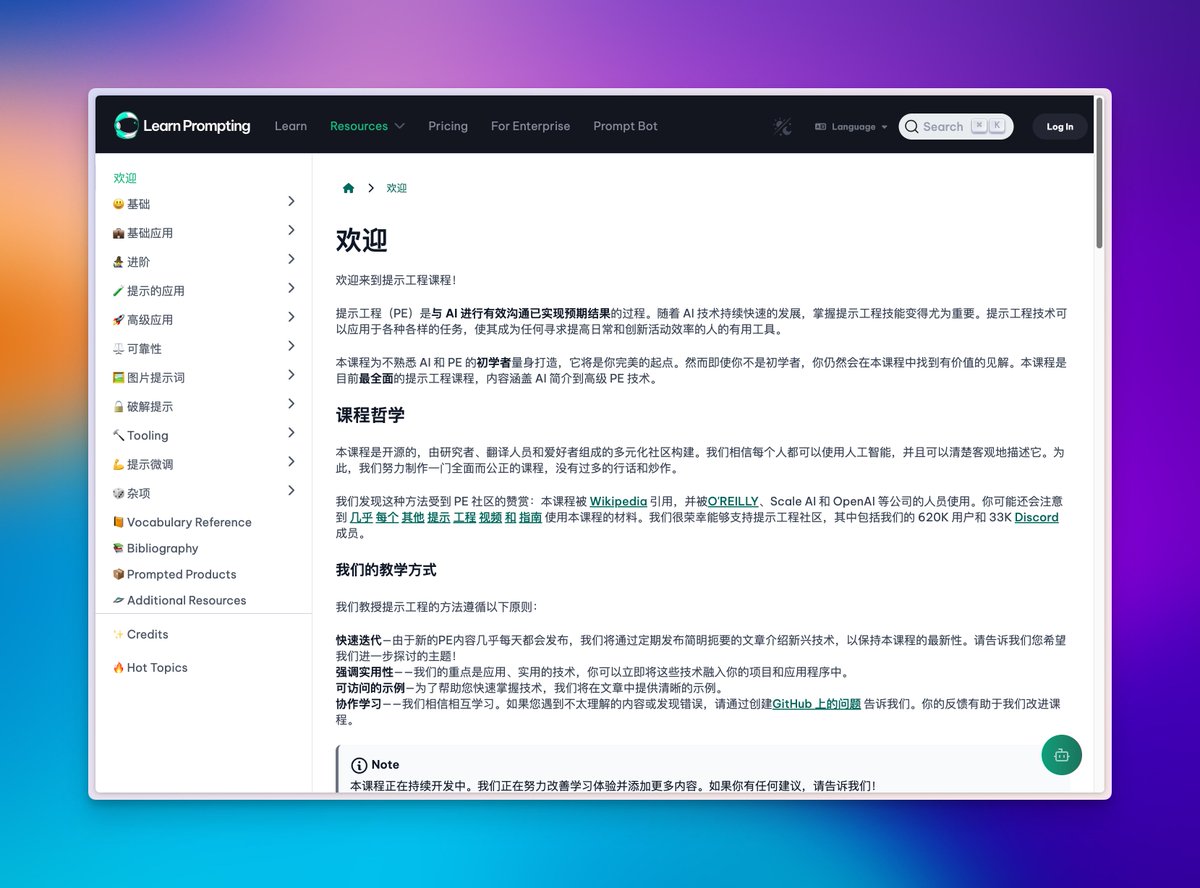Open For Enterprise page
The image size is (1200, 888).
530,126
